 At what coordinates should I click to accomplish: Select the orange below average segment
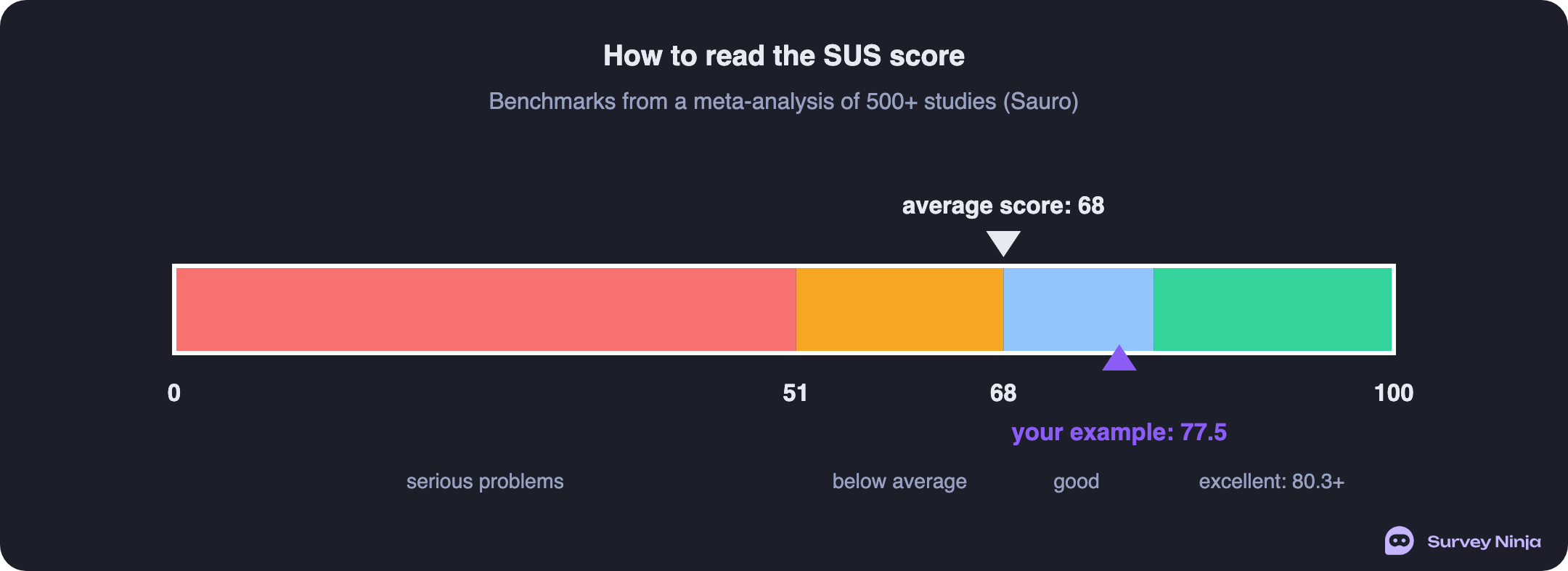tap(899, 309)
